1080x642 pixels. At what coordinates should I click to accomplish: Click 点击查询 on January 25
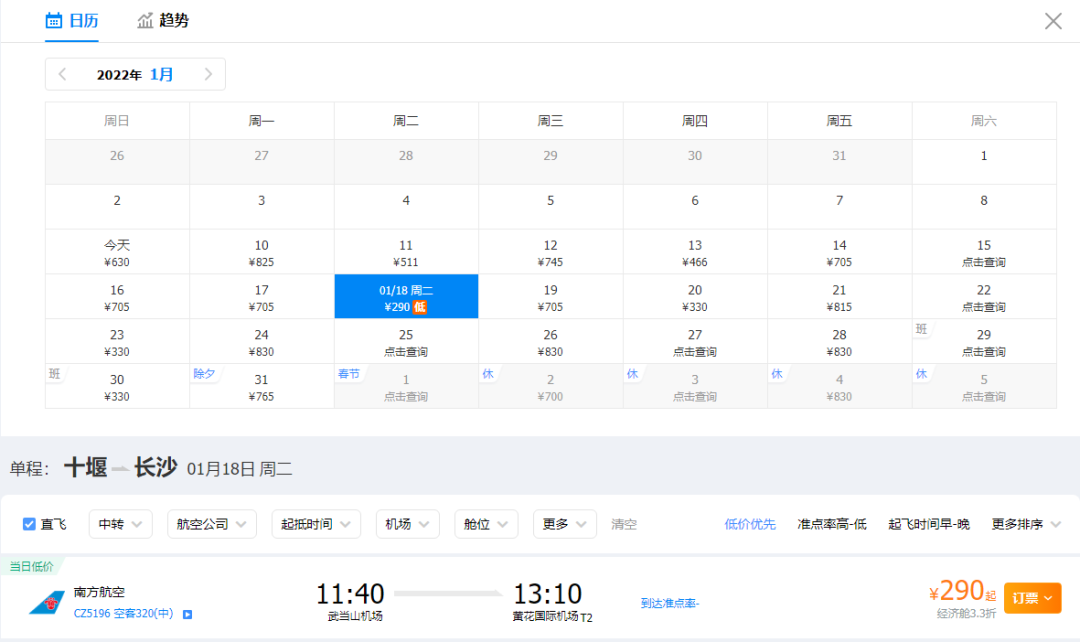tap(406, 352)
